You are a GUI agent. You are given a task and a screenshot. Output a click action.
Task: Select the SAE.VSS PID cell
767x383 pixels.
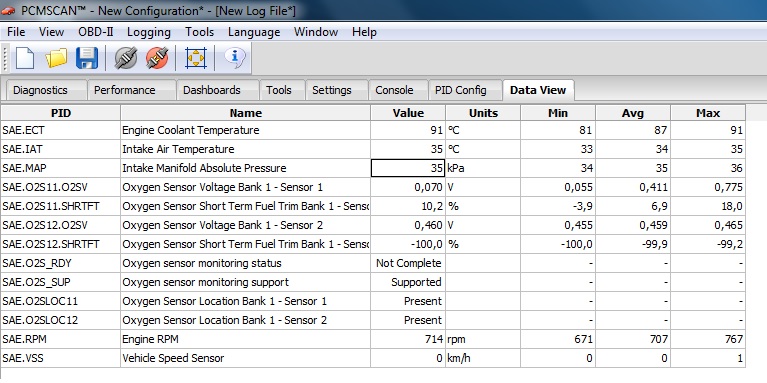click(x=61, y=358)
